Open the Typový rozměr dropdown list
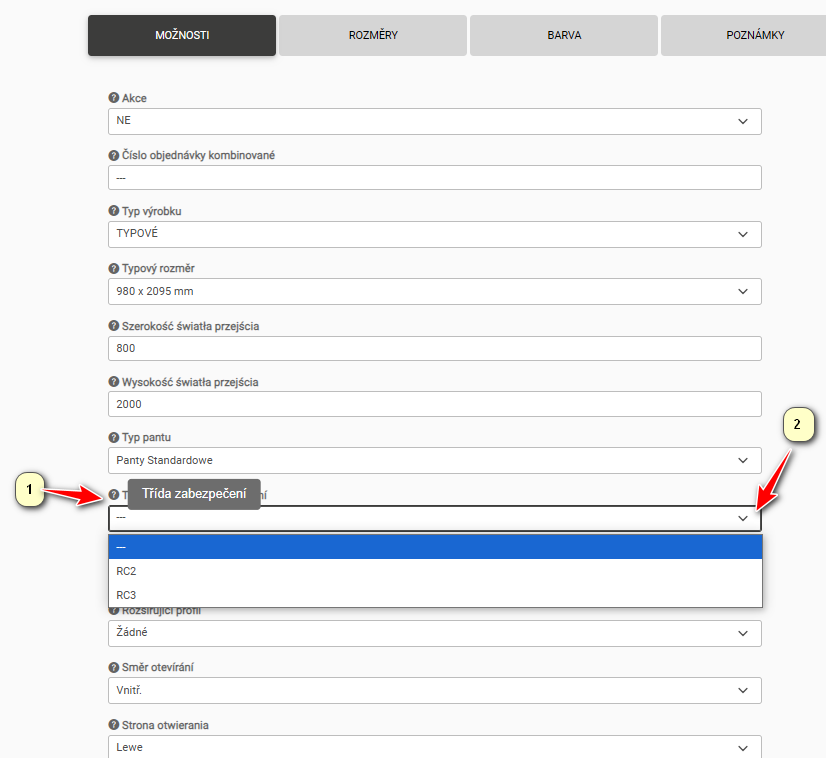The image size is (826, 758). (x=434, y=291)
